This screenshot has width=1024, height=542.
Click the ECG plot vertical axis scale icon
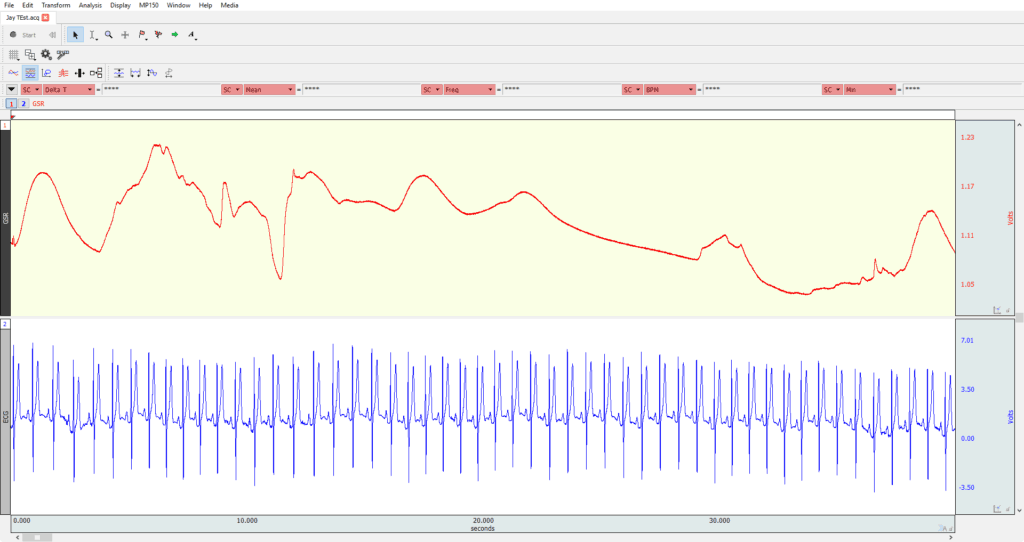point(997,508)
